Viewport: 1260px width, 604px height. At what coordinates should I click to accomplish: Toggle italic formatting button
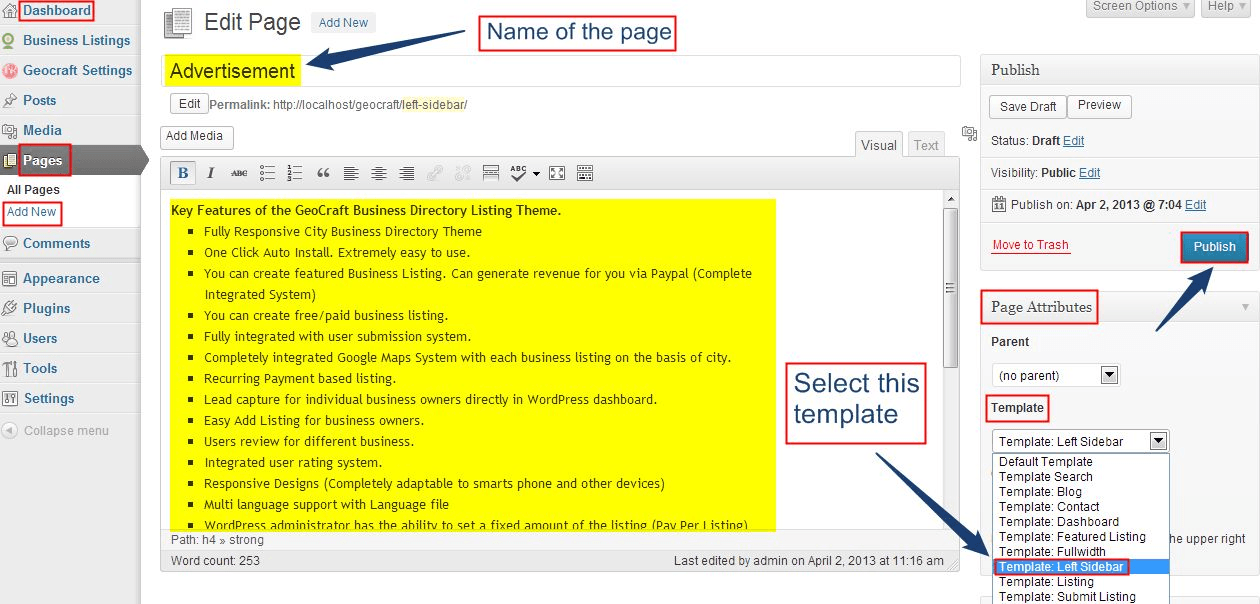211,173
